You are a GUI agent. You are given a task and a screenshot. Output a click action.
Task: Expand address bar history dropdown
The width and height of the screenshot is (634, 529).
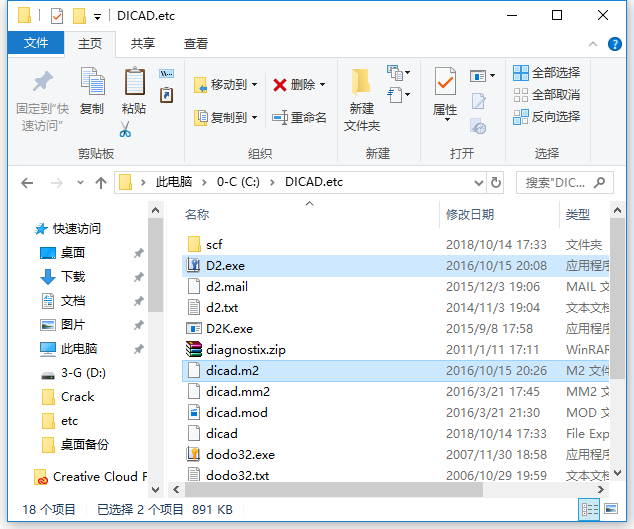coord(479,183)
